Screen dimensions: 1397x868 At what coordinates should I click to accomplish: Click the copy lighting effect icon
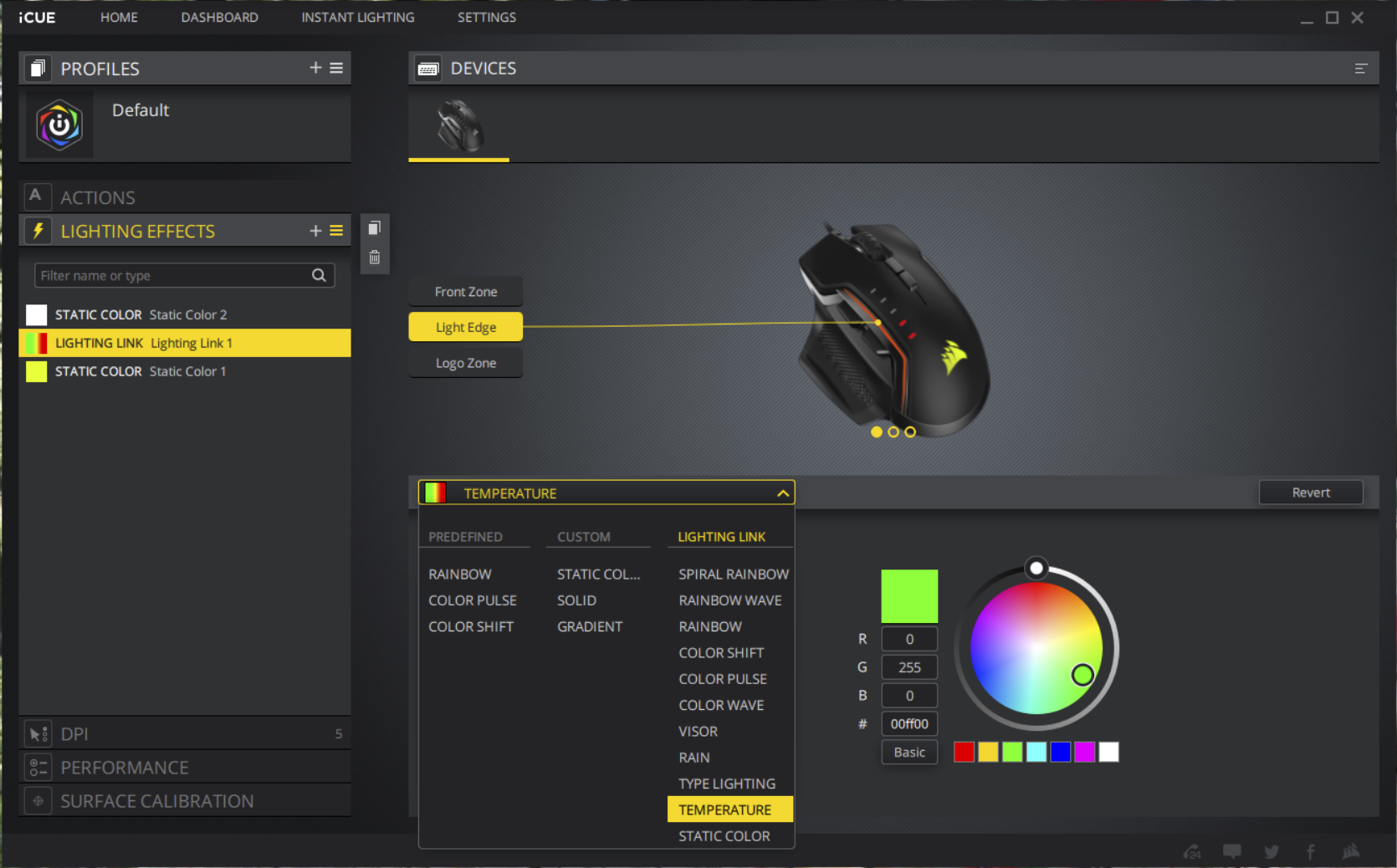coord(375,228)
